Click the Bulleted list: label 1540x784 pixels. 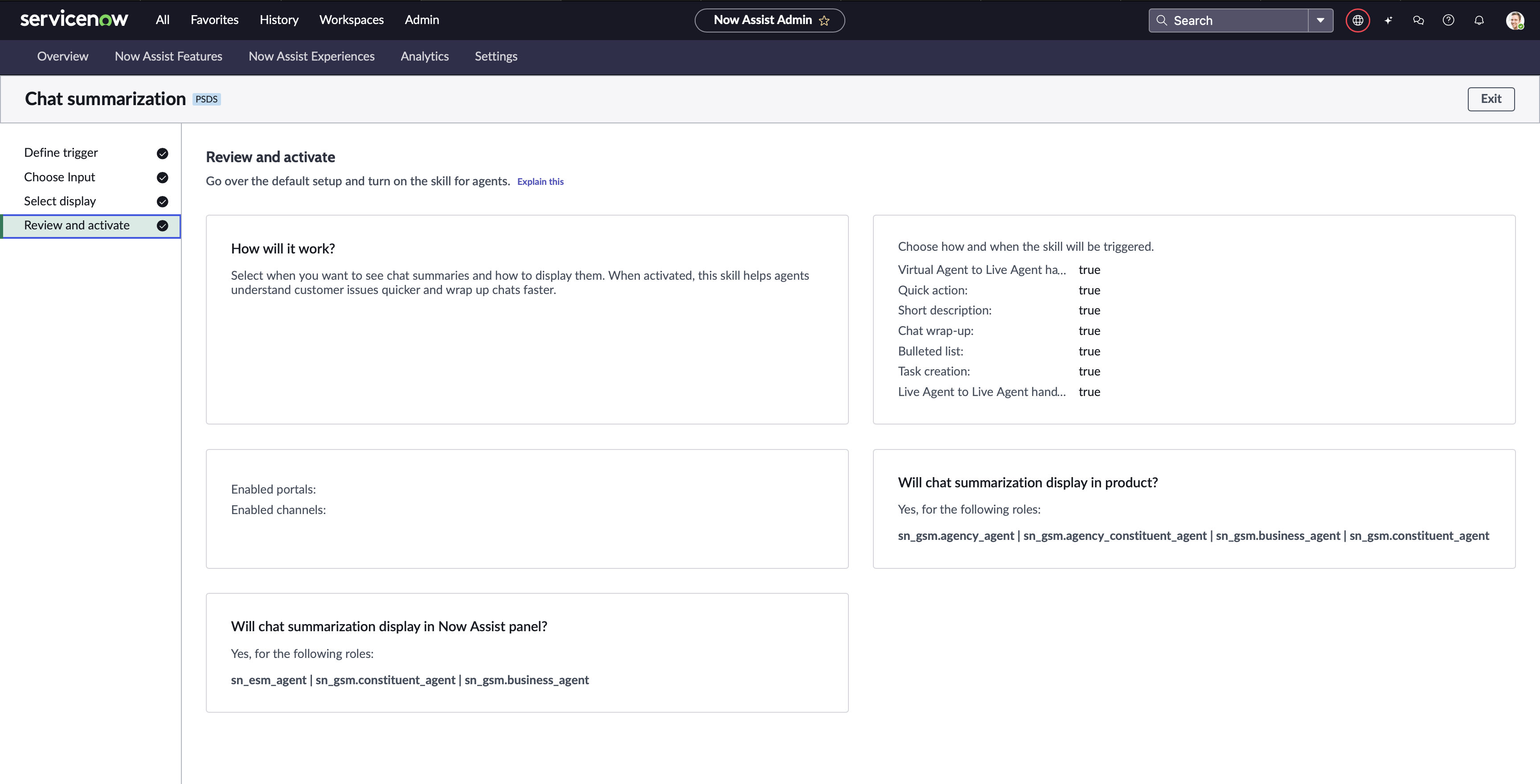(931, 351)
